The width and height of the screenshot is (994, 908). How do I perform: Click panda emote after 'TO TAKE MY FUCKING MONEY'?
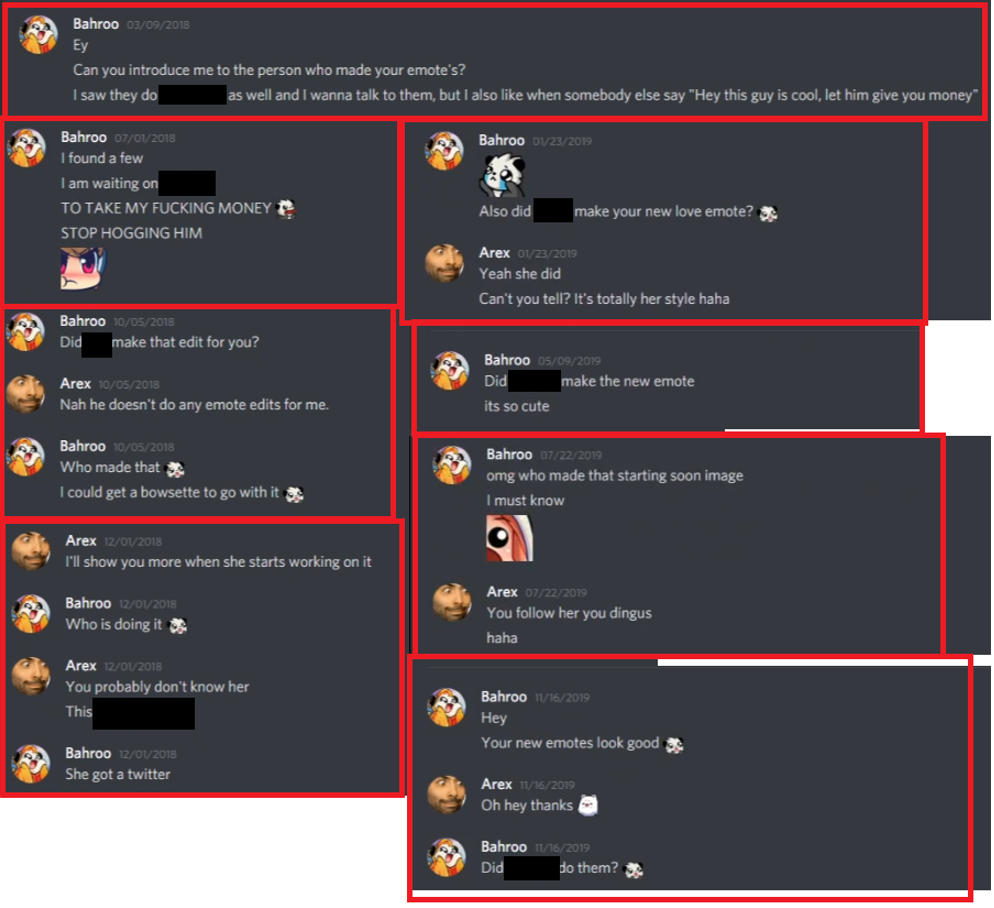click(287, 209)
